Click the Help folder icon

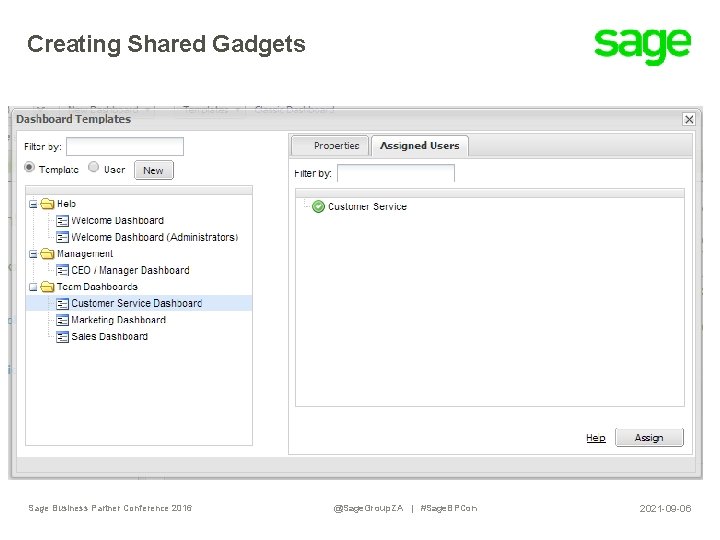pyautogui.click(x=47, y=204)
